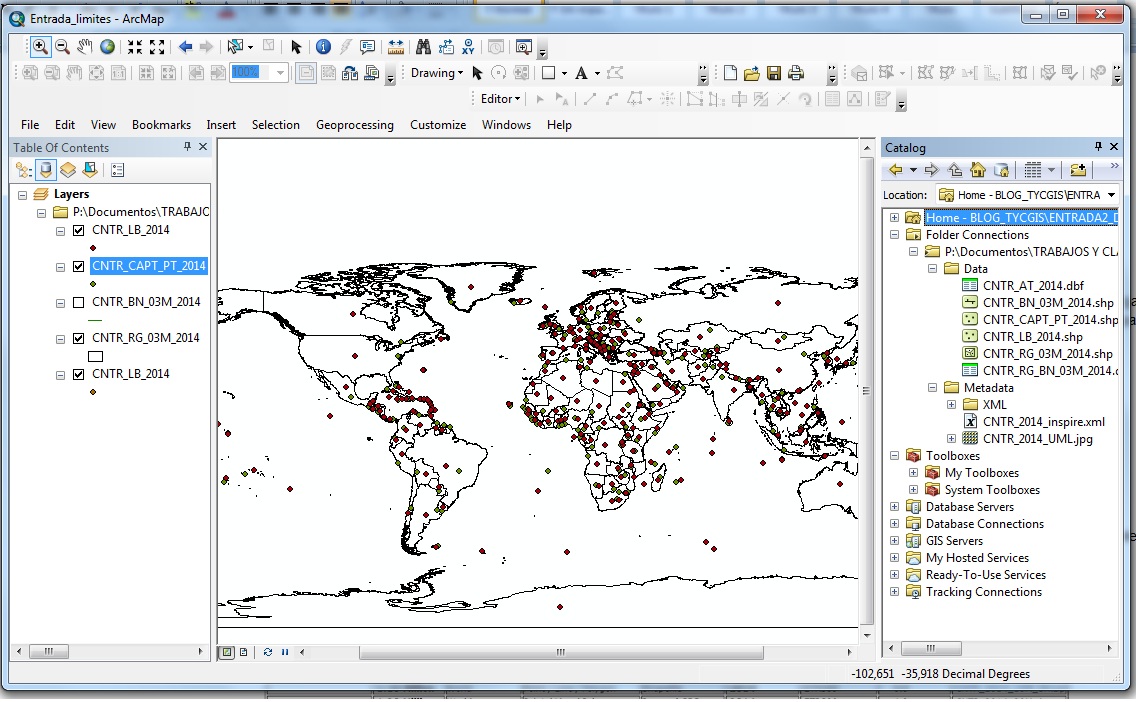Click the Select Elements black arrow tool
Screen dimensions: 1136x702
296,47
